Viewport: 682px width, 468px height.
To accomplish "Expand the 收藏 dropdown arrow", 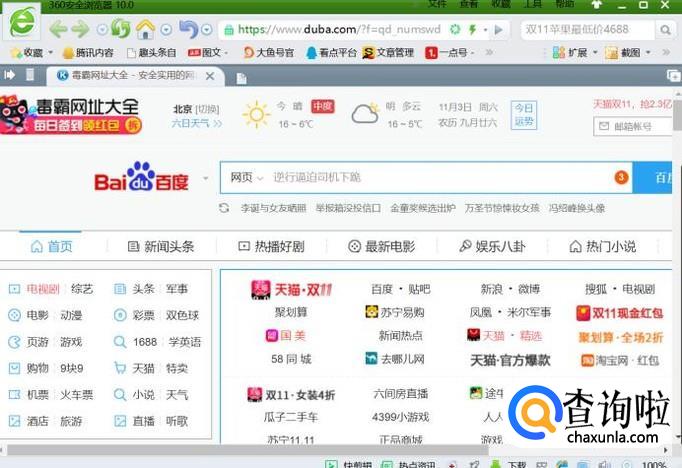I will click(x=50, y=53).
